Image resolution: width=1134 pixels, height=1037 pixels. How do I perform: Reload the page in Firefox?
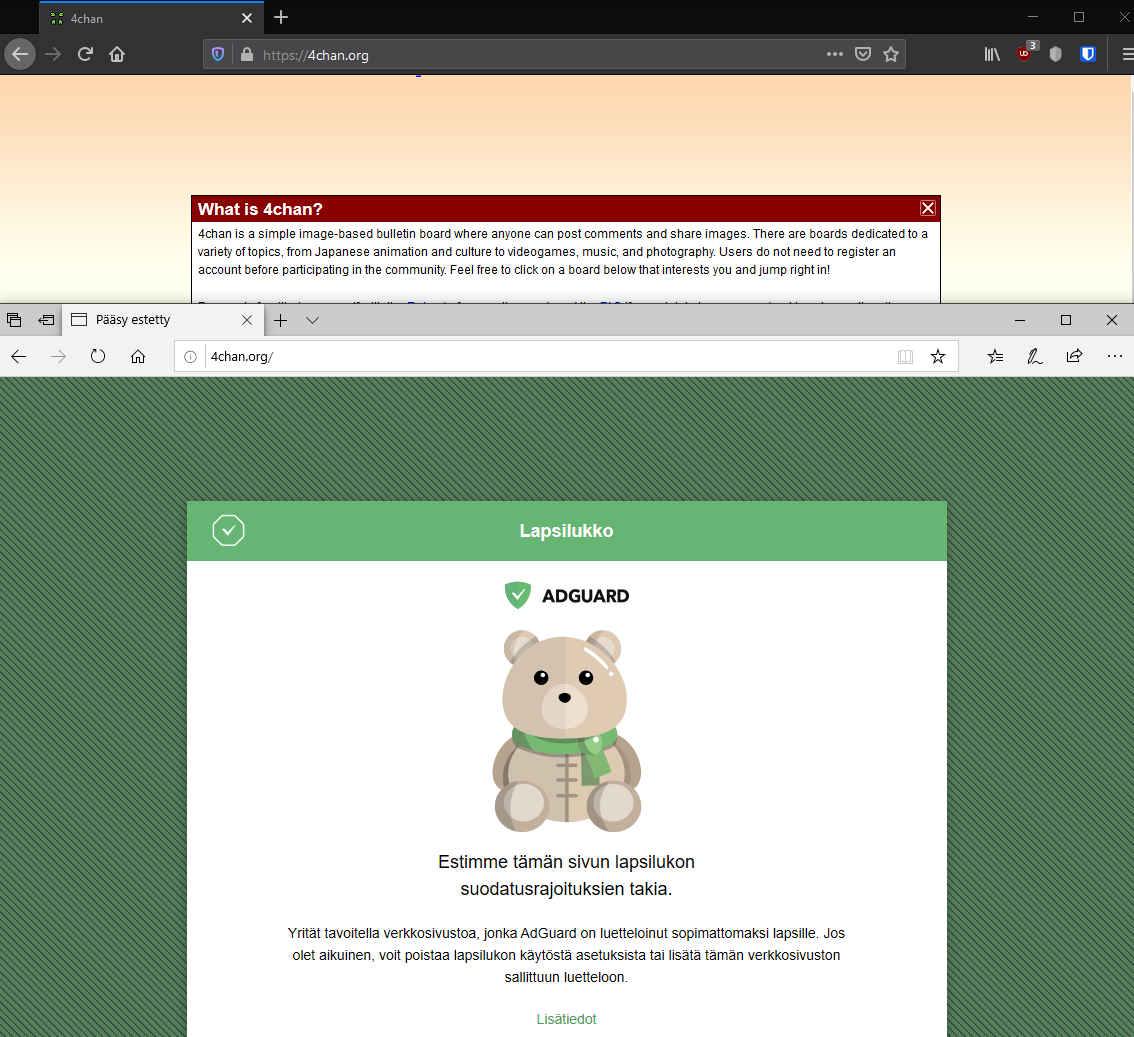85,54
